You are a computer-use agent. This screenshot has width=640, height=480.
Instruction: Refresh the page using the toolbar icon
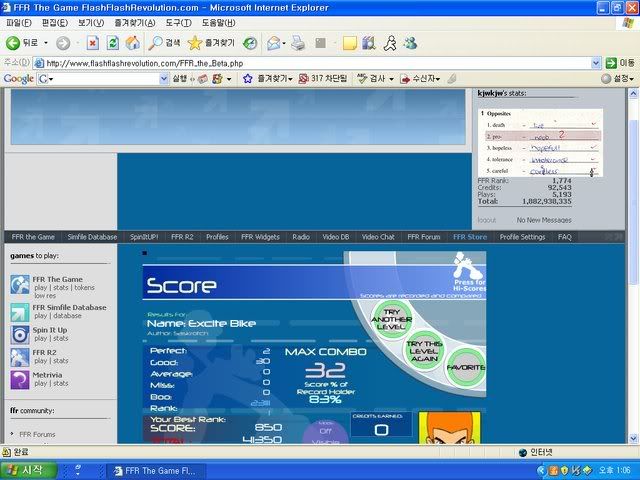click(x=113, y=43)
